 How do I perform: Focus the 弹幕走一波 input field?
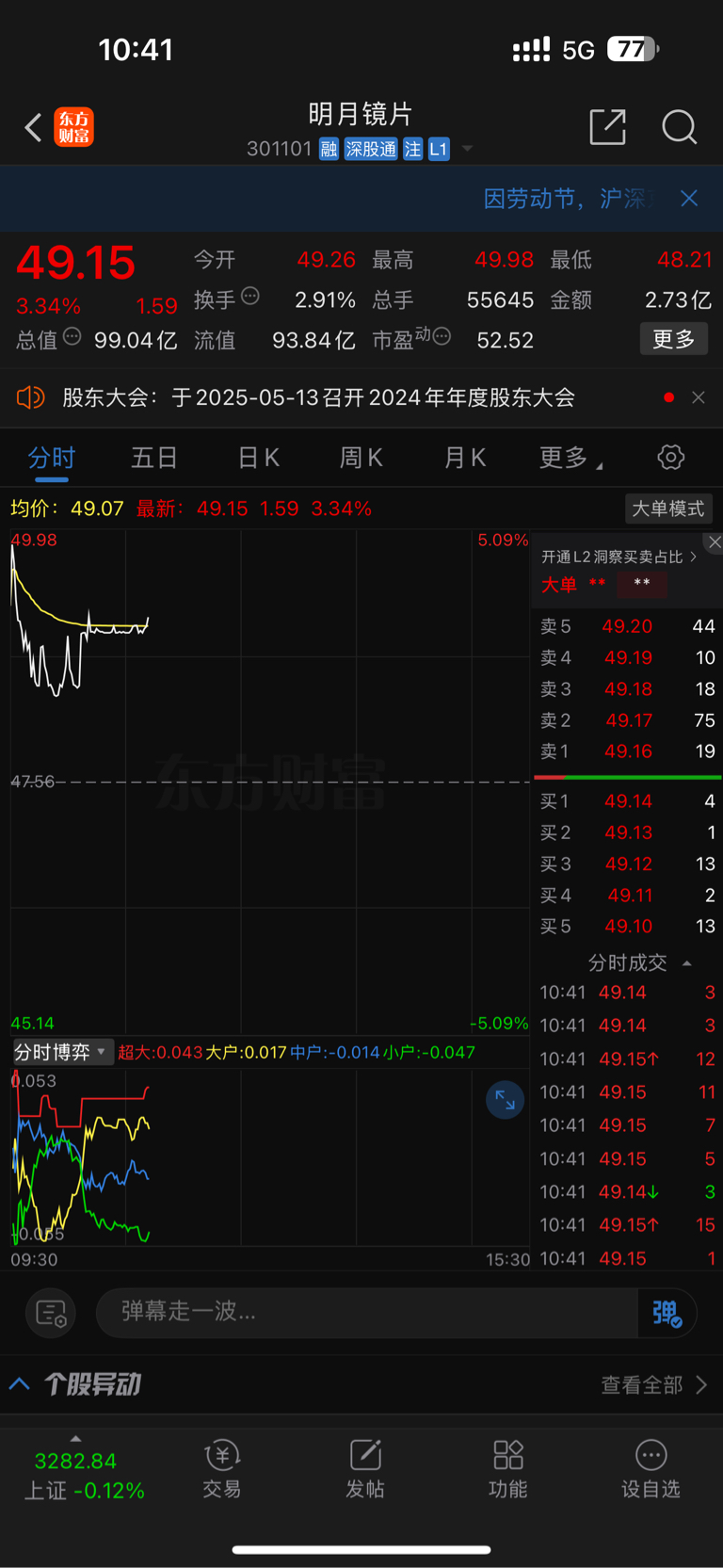367,1312
